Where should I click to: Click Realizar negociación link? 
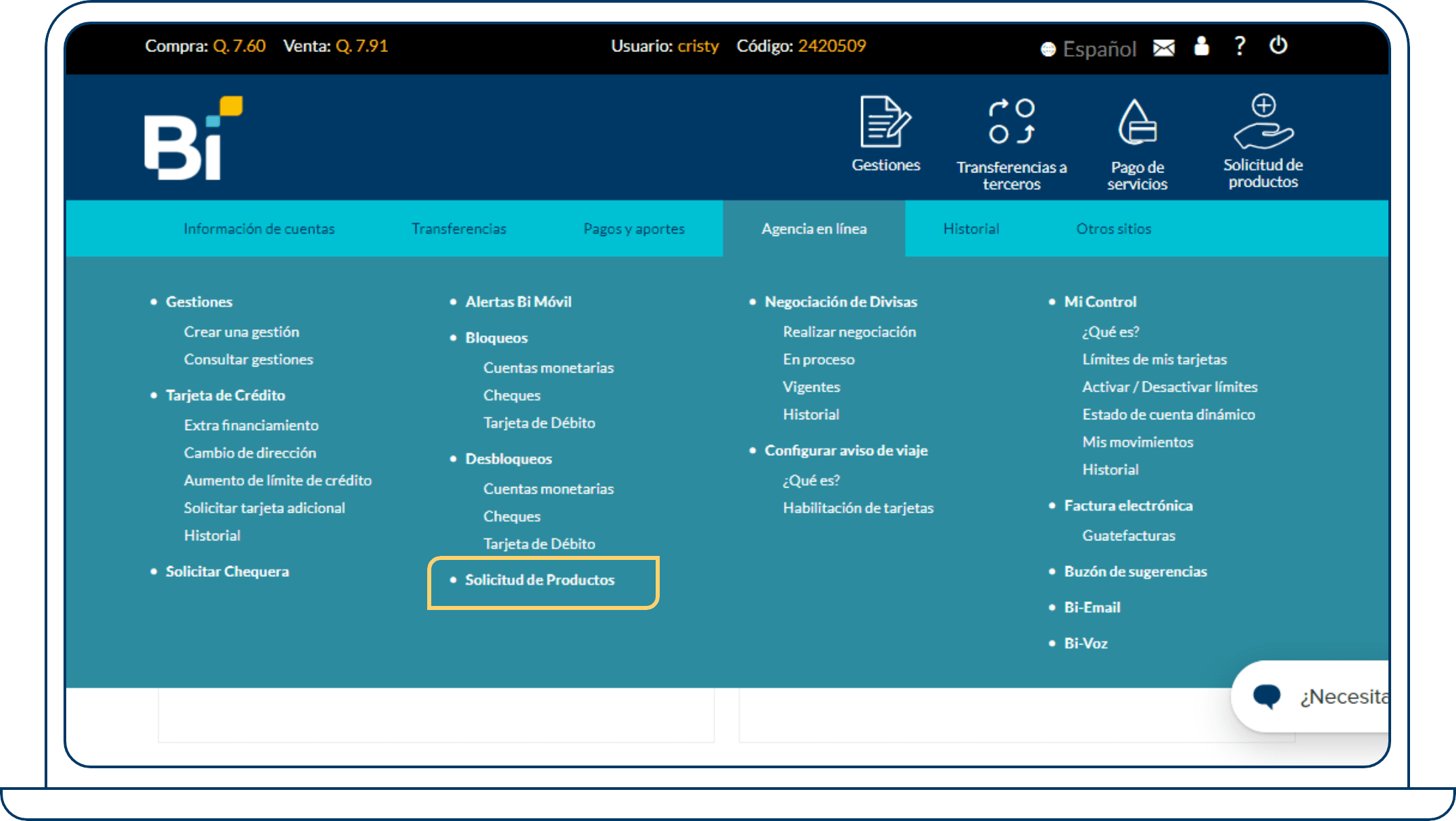click(849, 331)
